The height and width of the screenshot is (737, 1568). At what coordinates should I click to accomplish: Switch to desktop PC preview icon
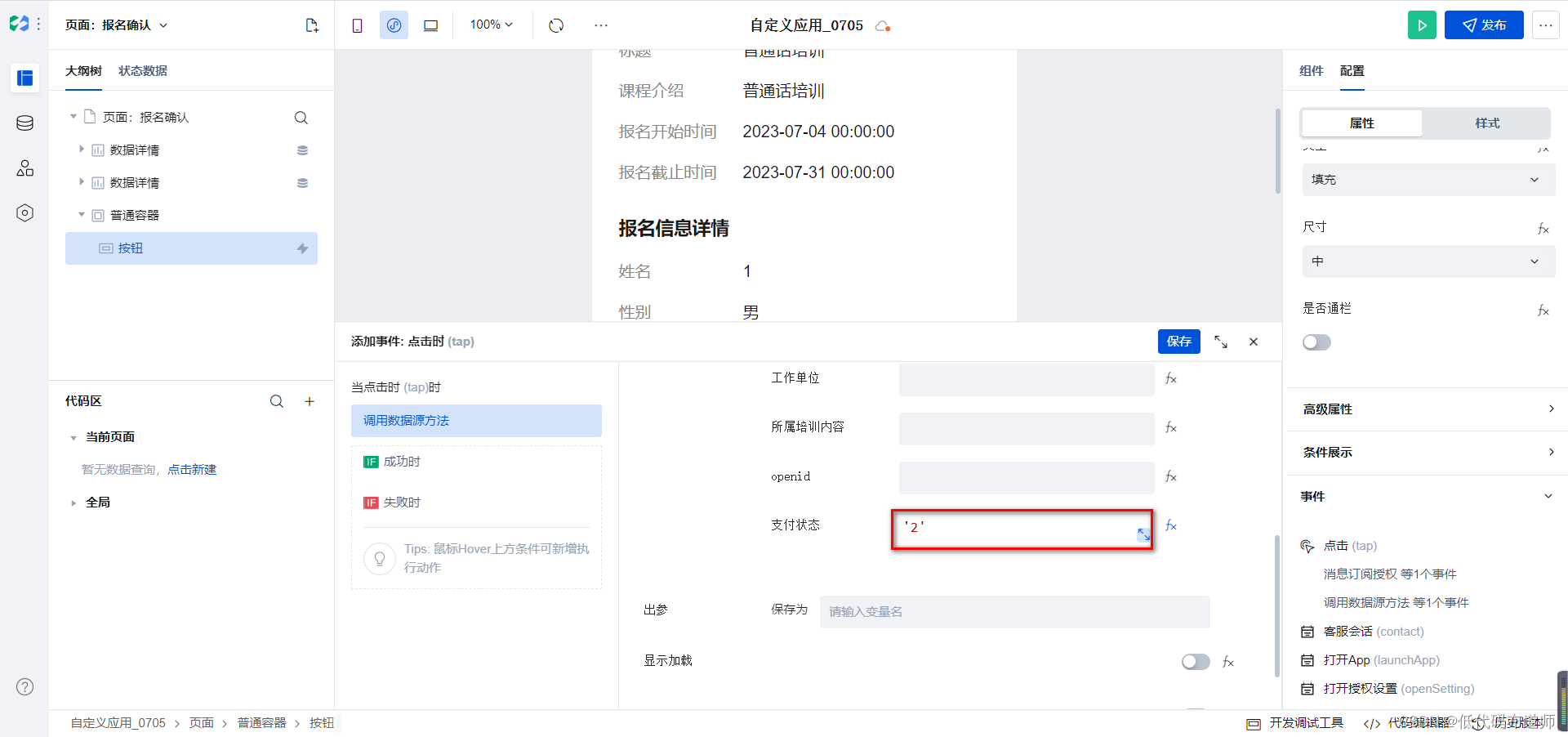[430, 25]
